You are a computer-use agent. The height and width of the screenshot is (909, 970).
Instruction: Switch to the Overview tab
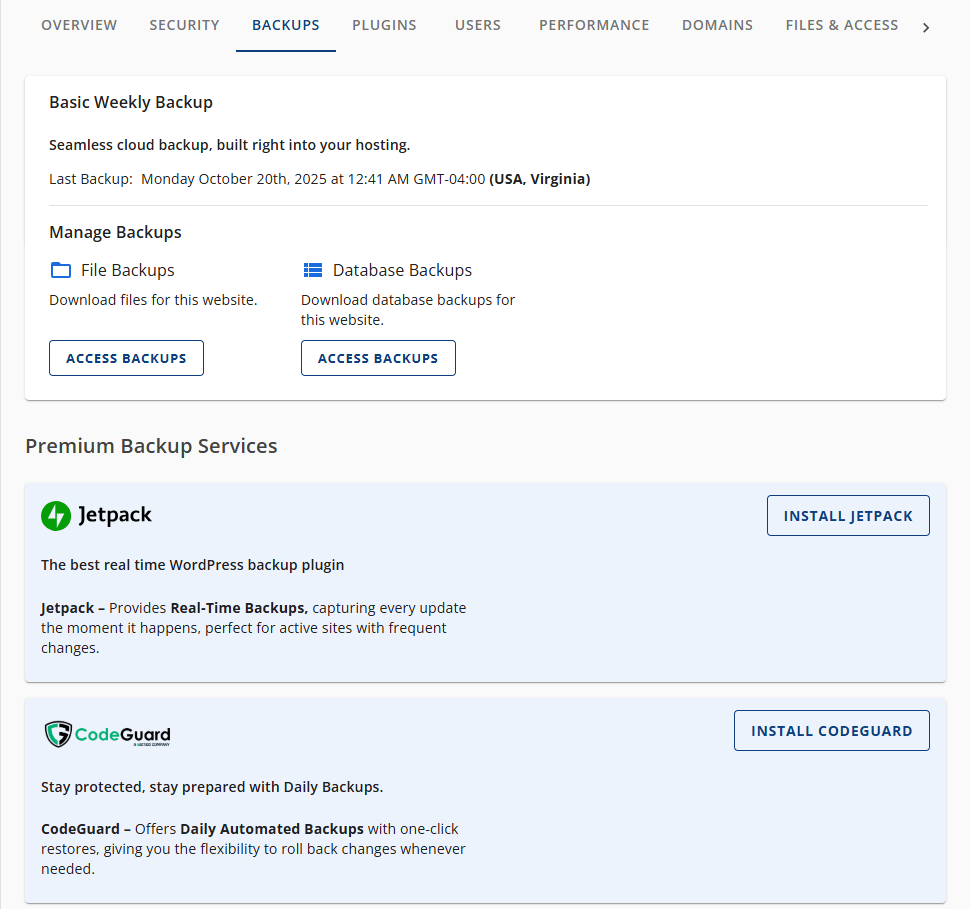(79, 25)
